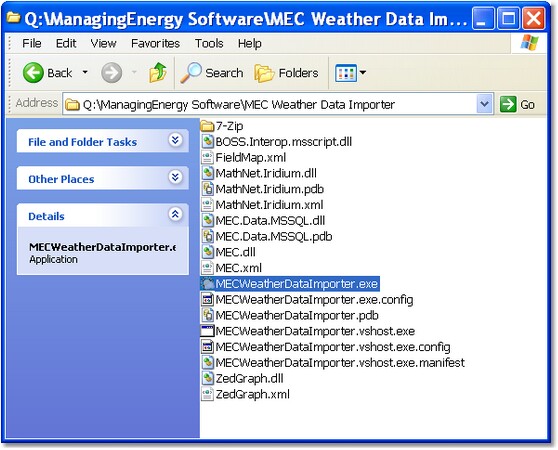Open the Tools menu
The width and height of the screenshot is (558, 450).
coord(209,43)
